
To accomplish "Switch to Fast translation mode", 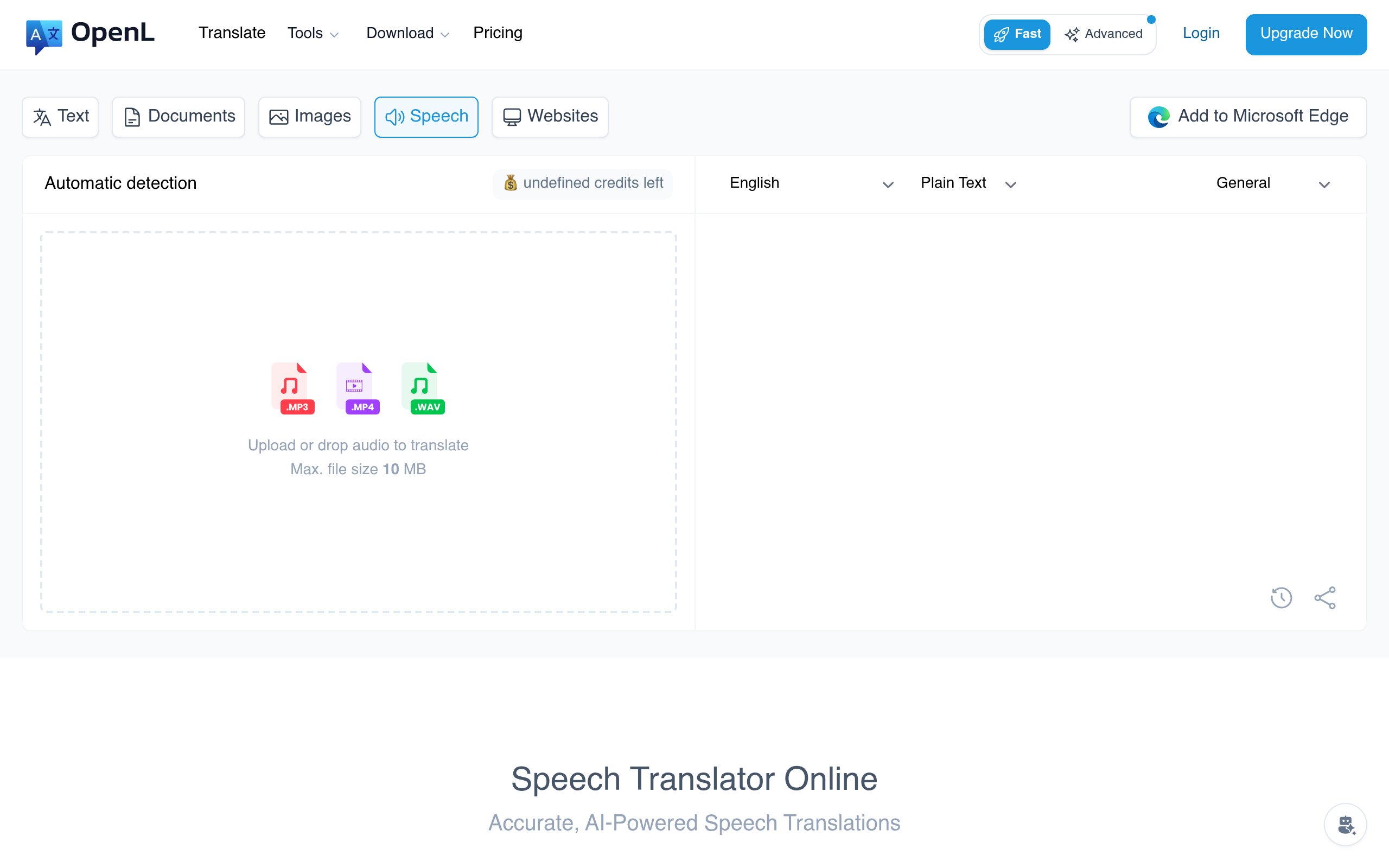I will point(1016,34).
